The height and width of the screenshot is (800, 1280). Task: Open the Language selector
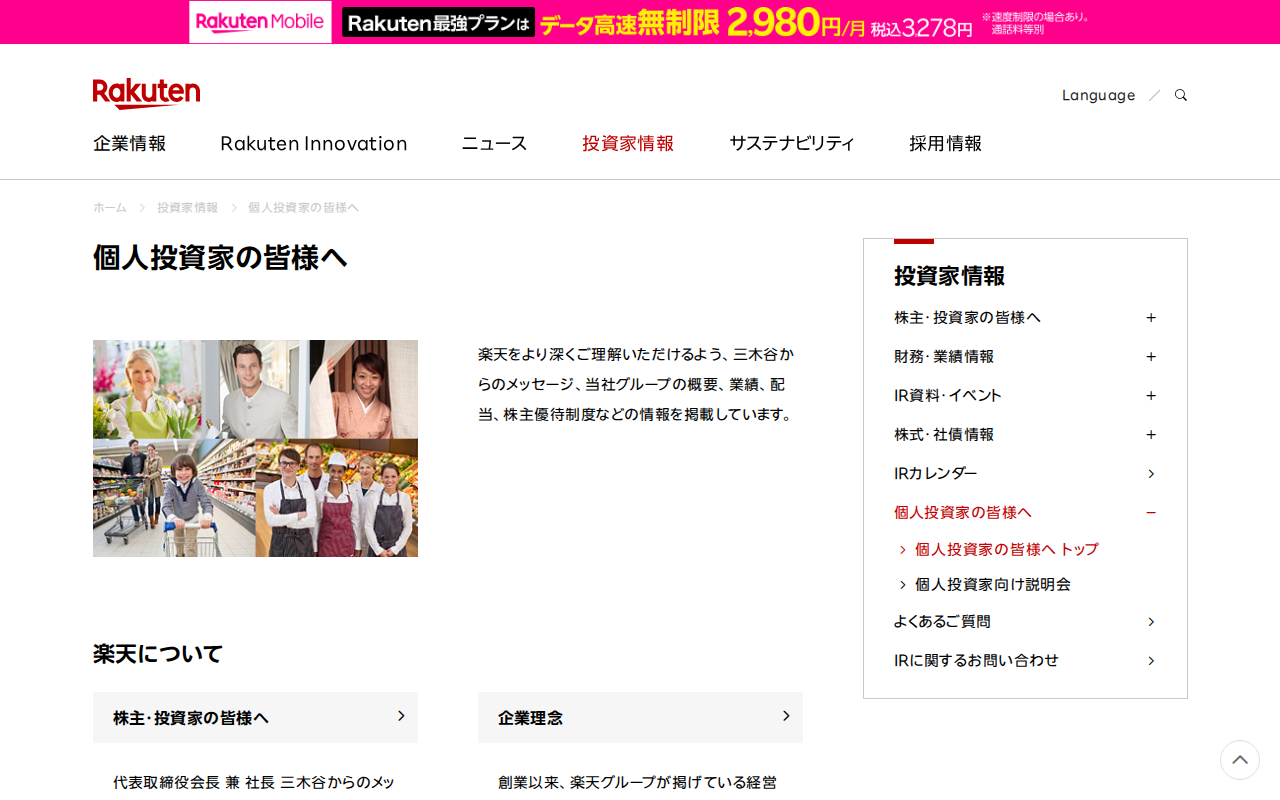tap(1098, 95)
